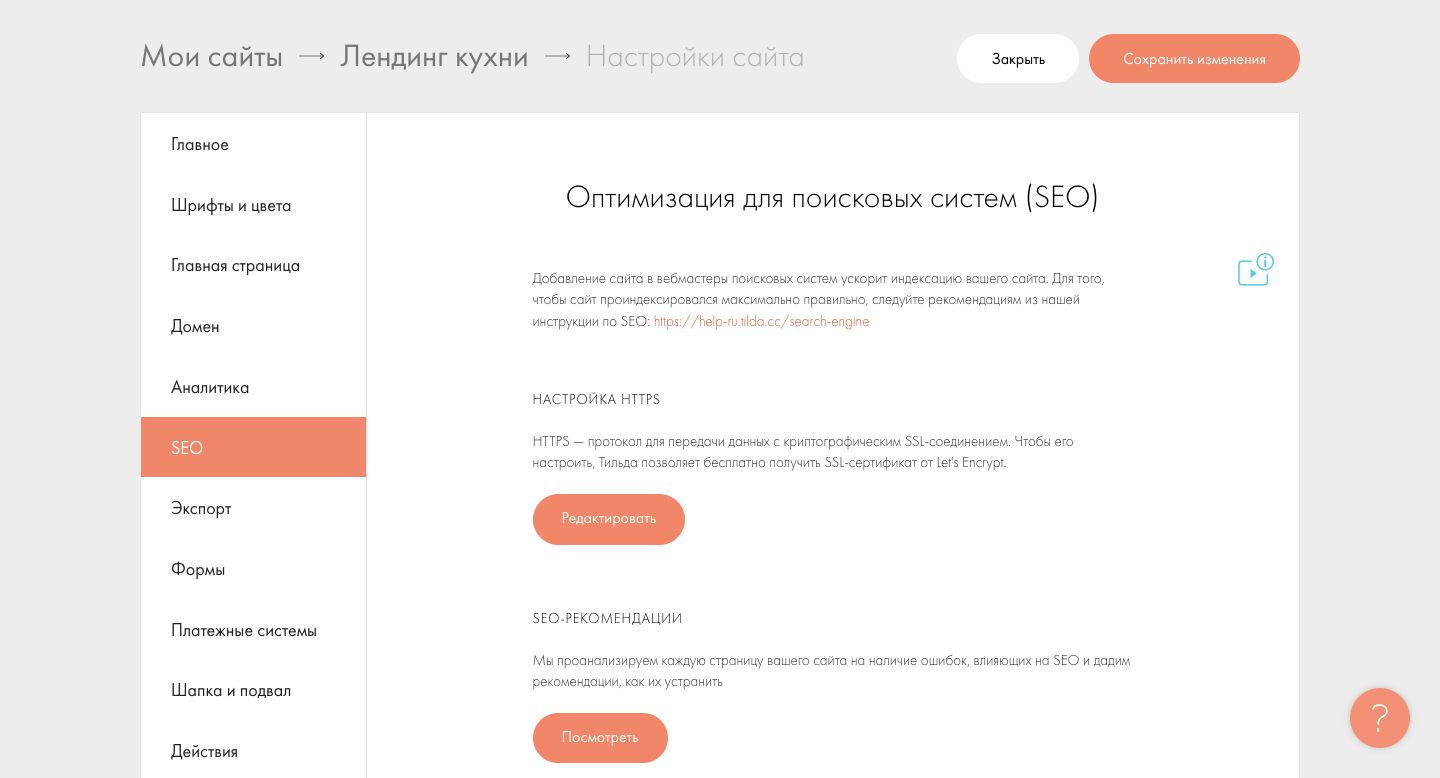Select Шапка и подвал in sidebar
This screenshot has height=778, width=1440.
pos(231,691)
